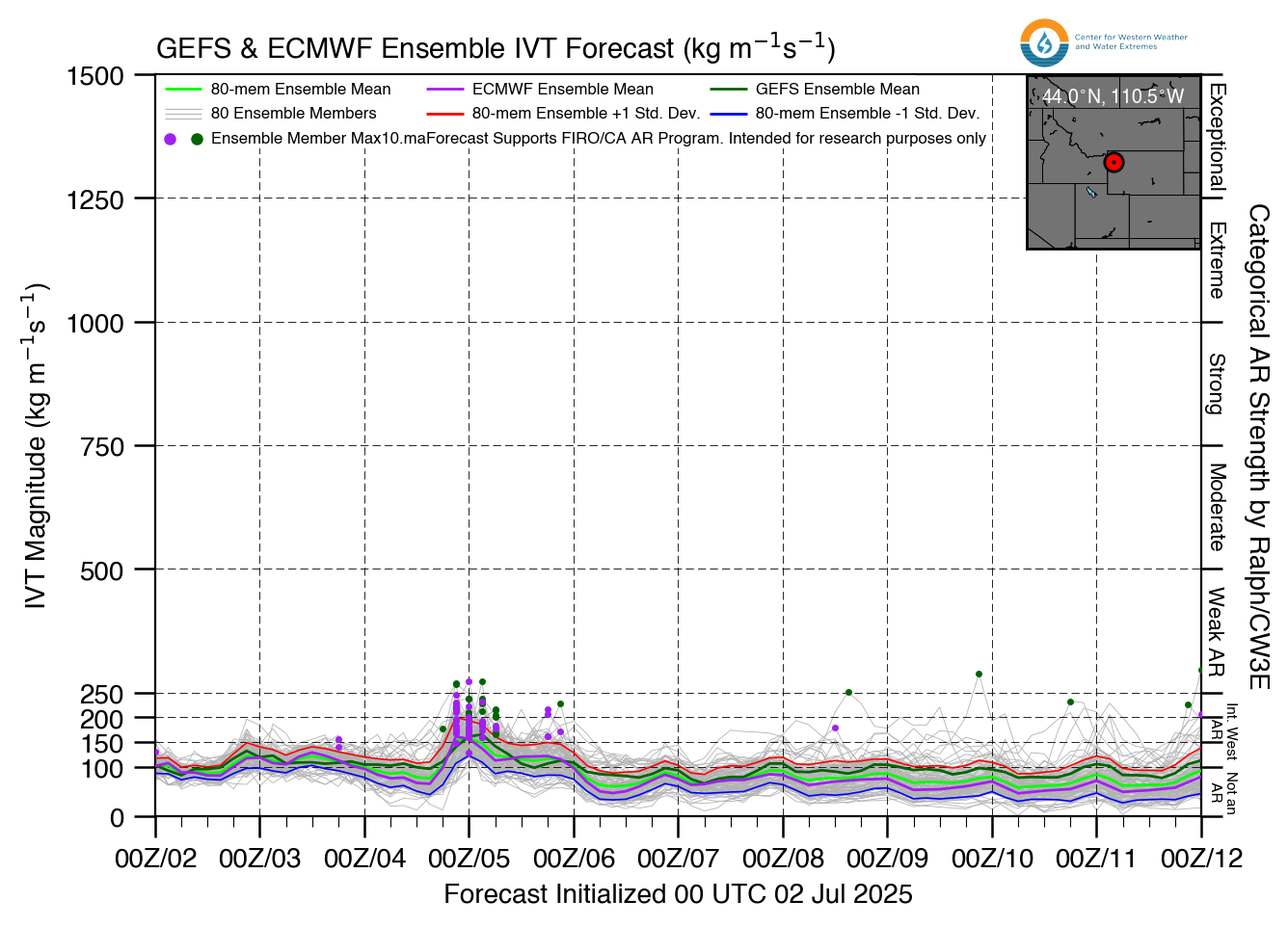Click the 00Z/05 x-axis tick label
Screen dimensions: 1288x927
[469, 859]
